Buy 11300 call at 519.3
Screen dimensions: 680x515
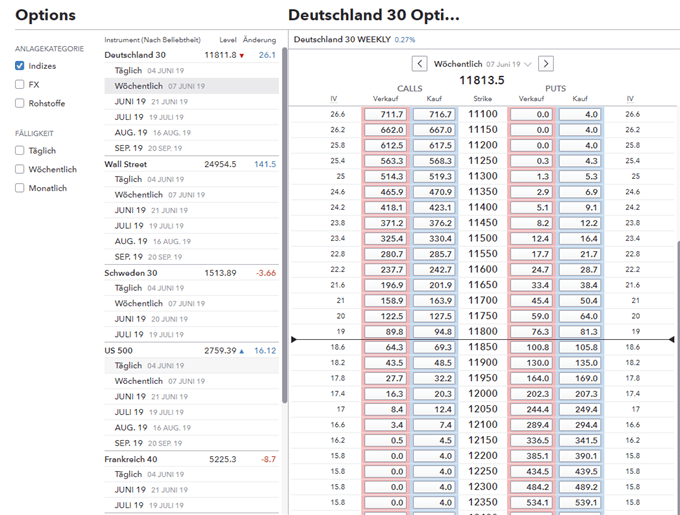point(434,176)
